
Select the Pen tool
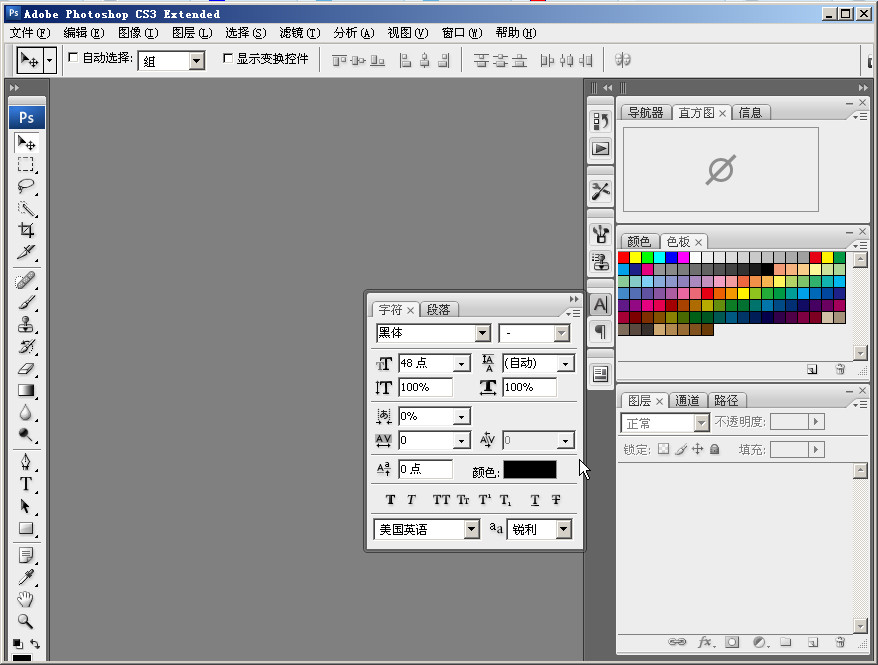(x=27, y=461)
